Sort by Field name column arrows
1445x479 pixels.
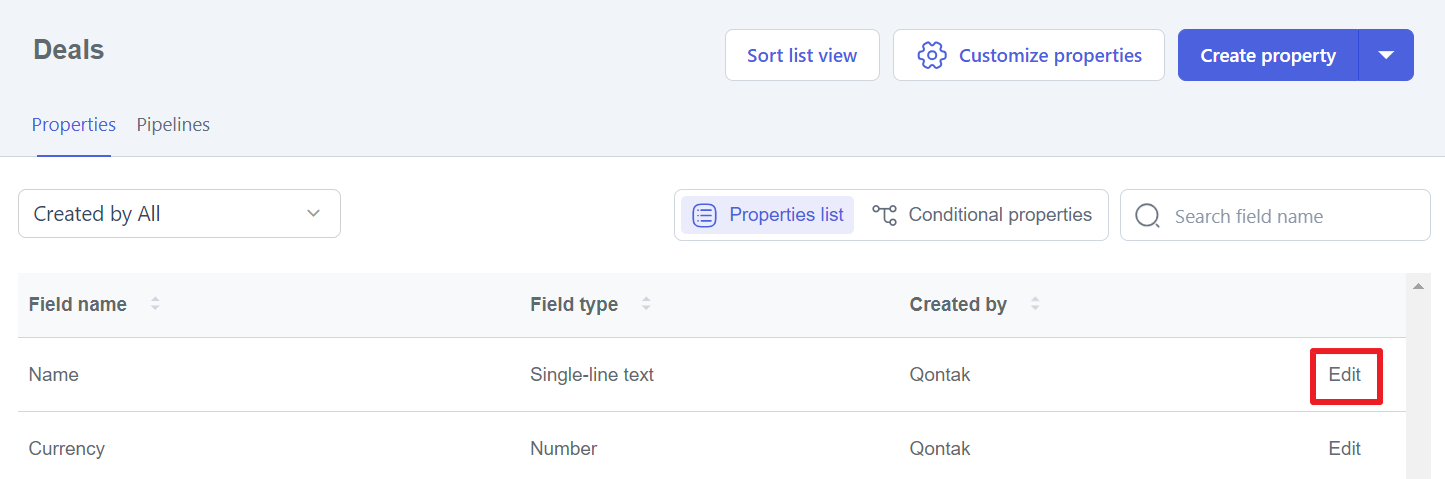(155, 304)
